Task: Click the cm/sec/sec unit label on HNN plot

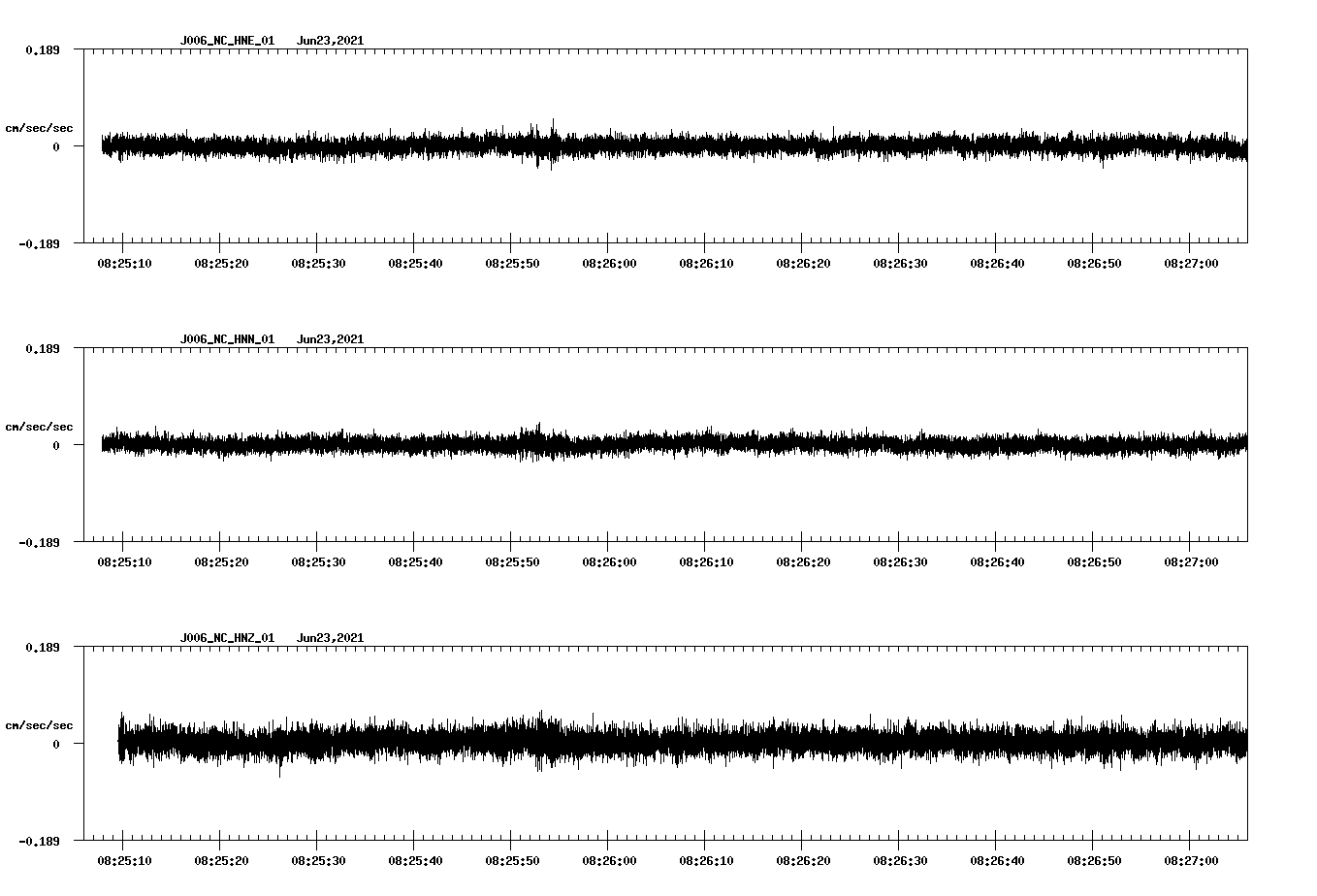Action: click(39, 427)
